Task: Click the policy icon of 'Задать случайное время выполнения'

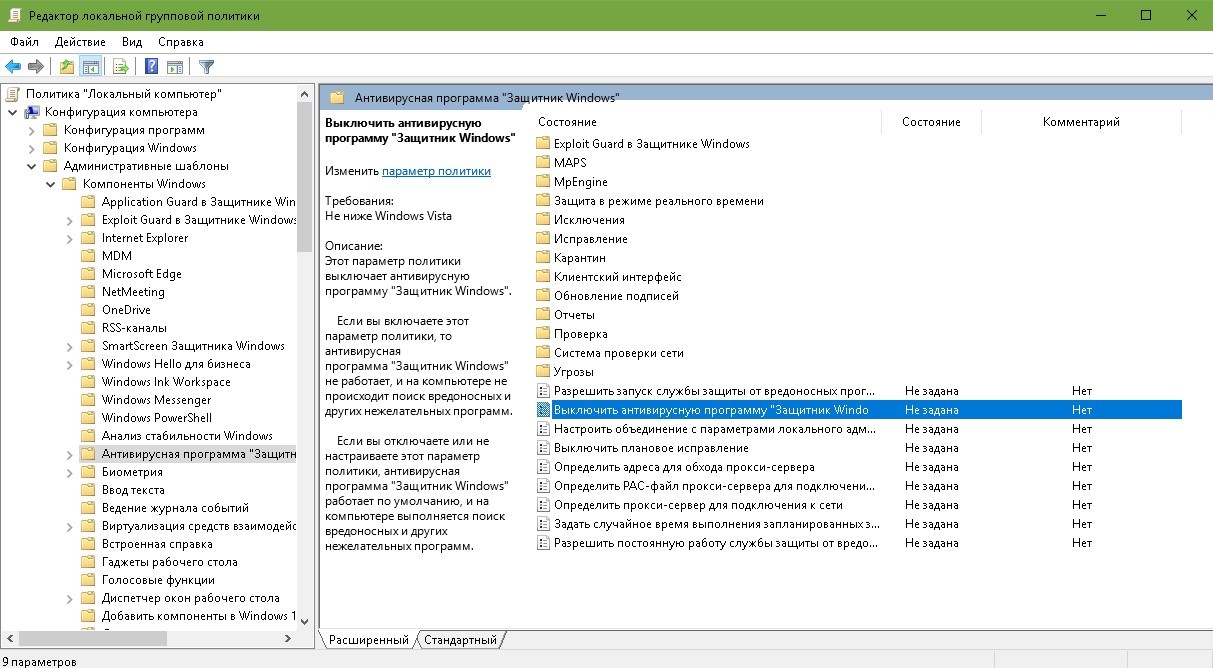Action: tap(543, 523)
